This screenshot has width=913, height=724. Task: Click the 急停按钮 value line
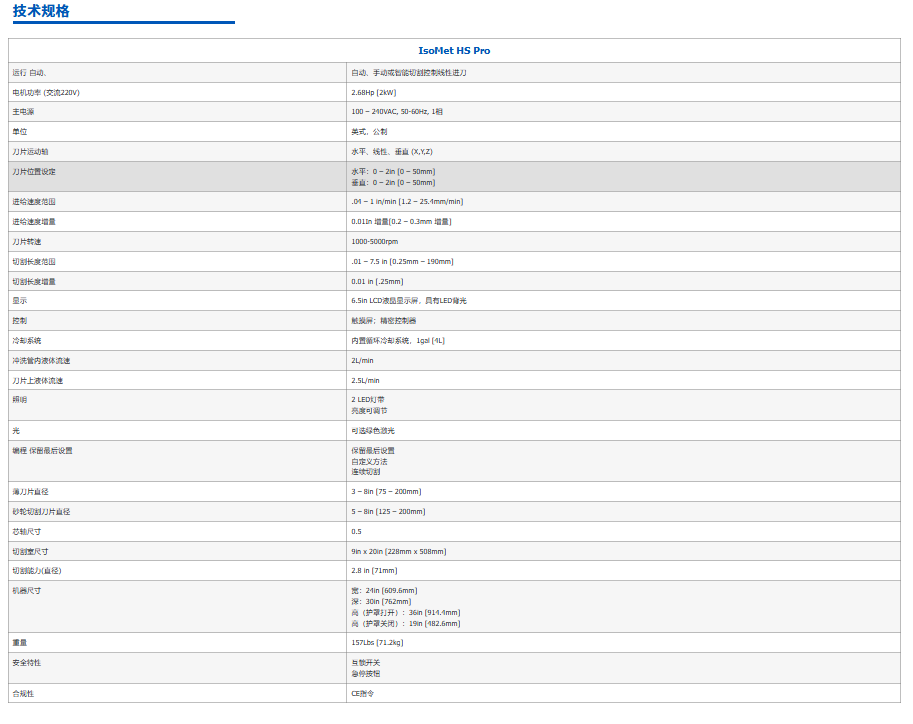pos(366,674)
